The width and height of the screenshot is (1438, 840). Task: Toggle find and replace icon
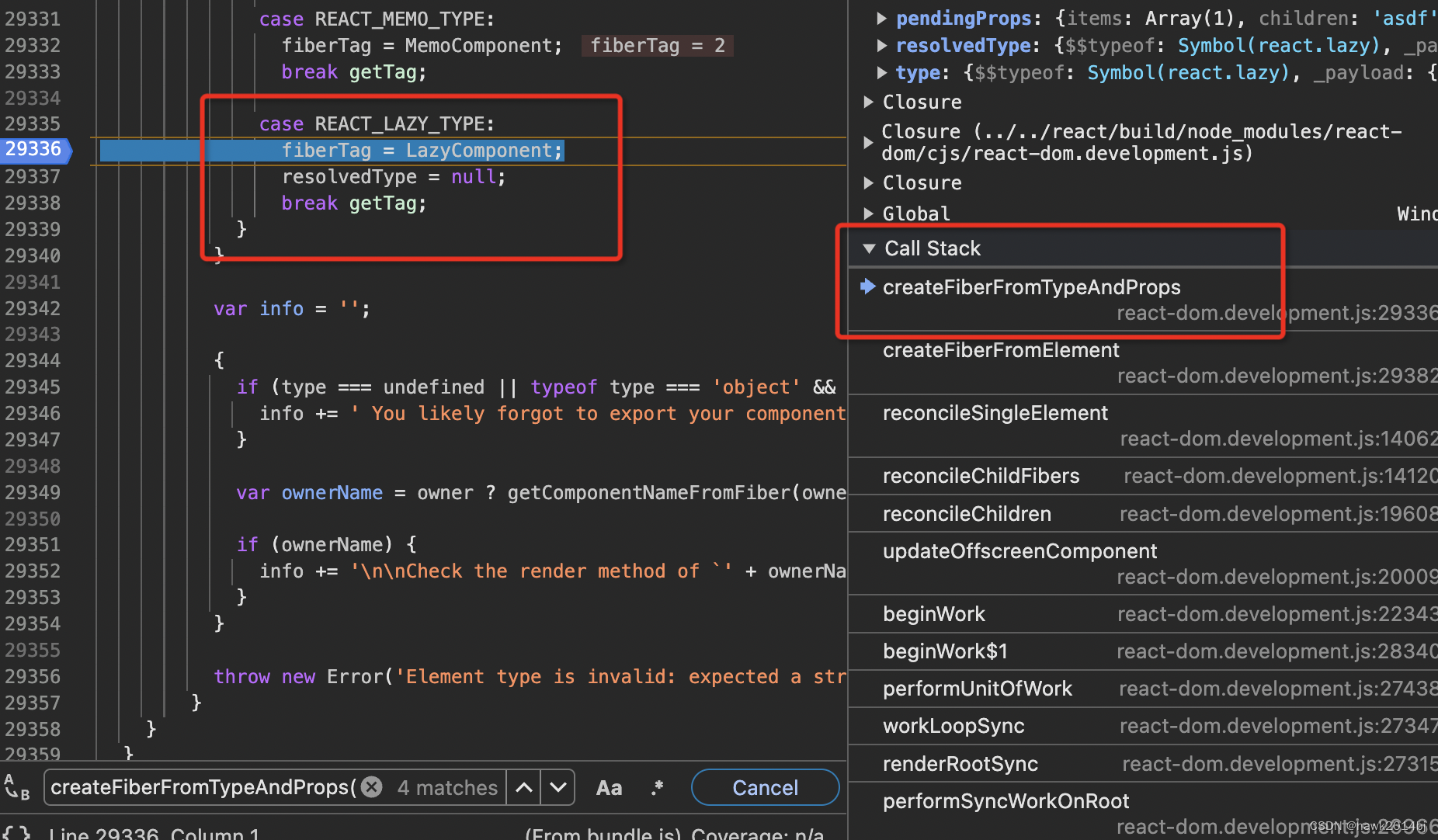click(16, 787)
